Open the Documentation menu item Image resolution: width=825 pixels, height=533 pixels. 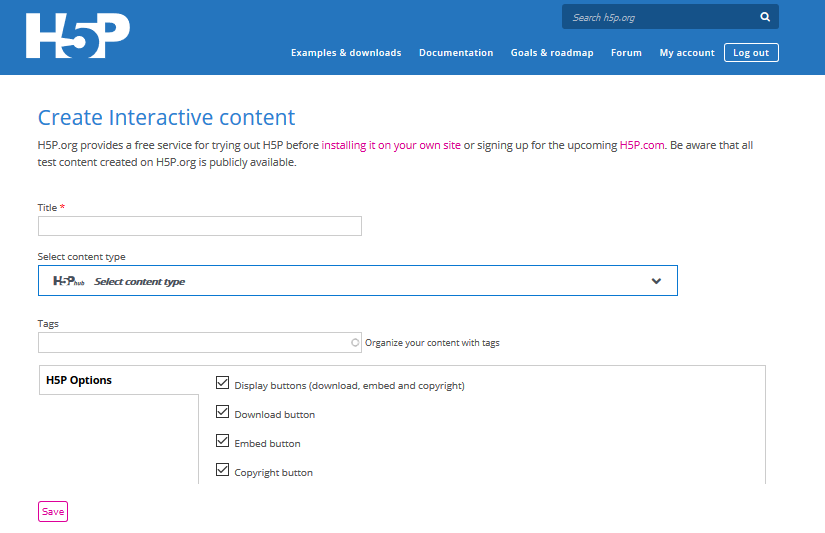tap(455, 53)
